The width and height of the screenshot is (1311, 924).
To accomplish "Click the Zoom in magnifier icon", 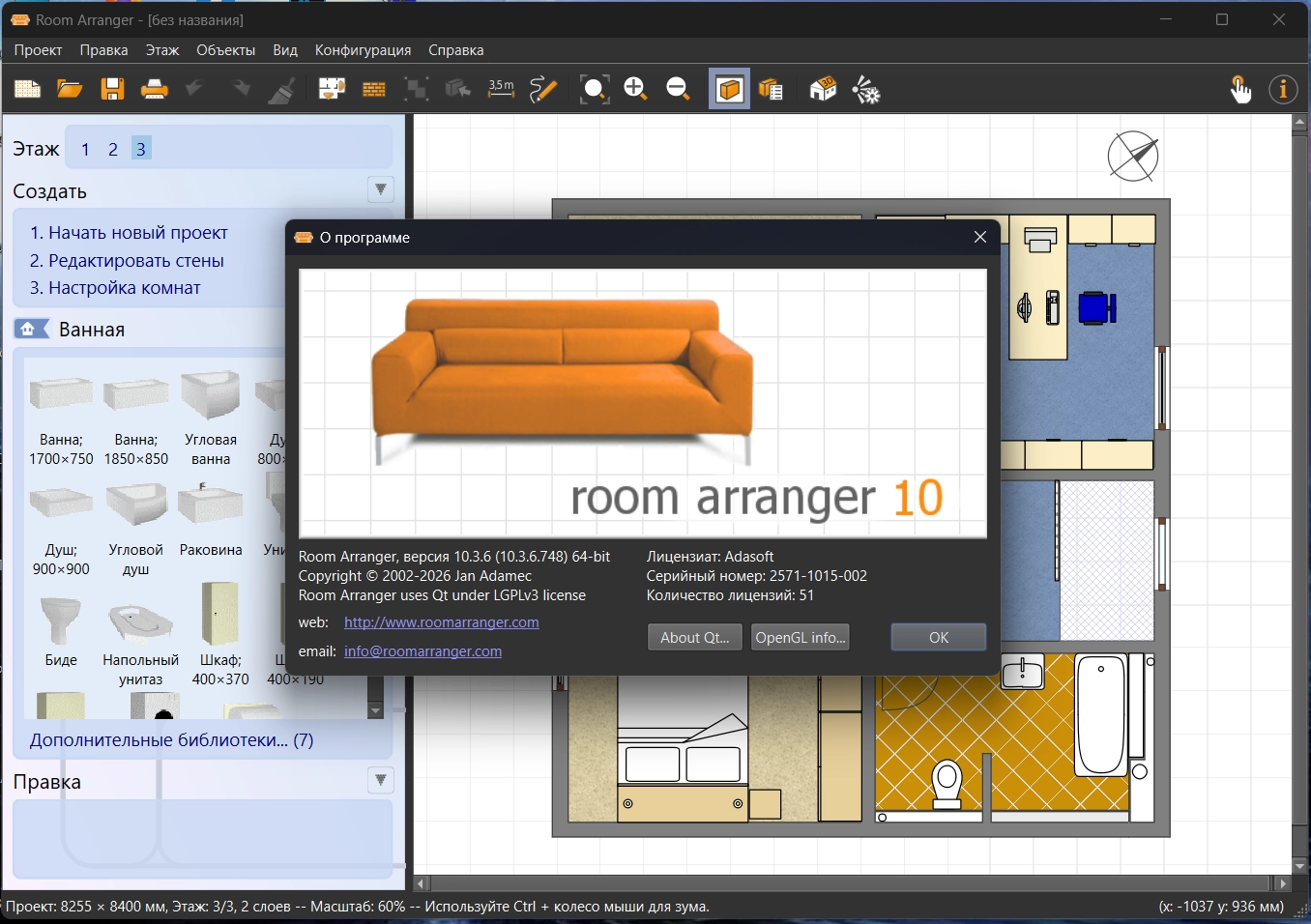I will 635,90.
